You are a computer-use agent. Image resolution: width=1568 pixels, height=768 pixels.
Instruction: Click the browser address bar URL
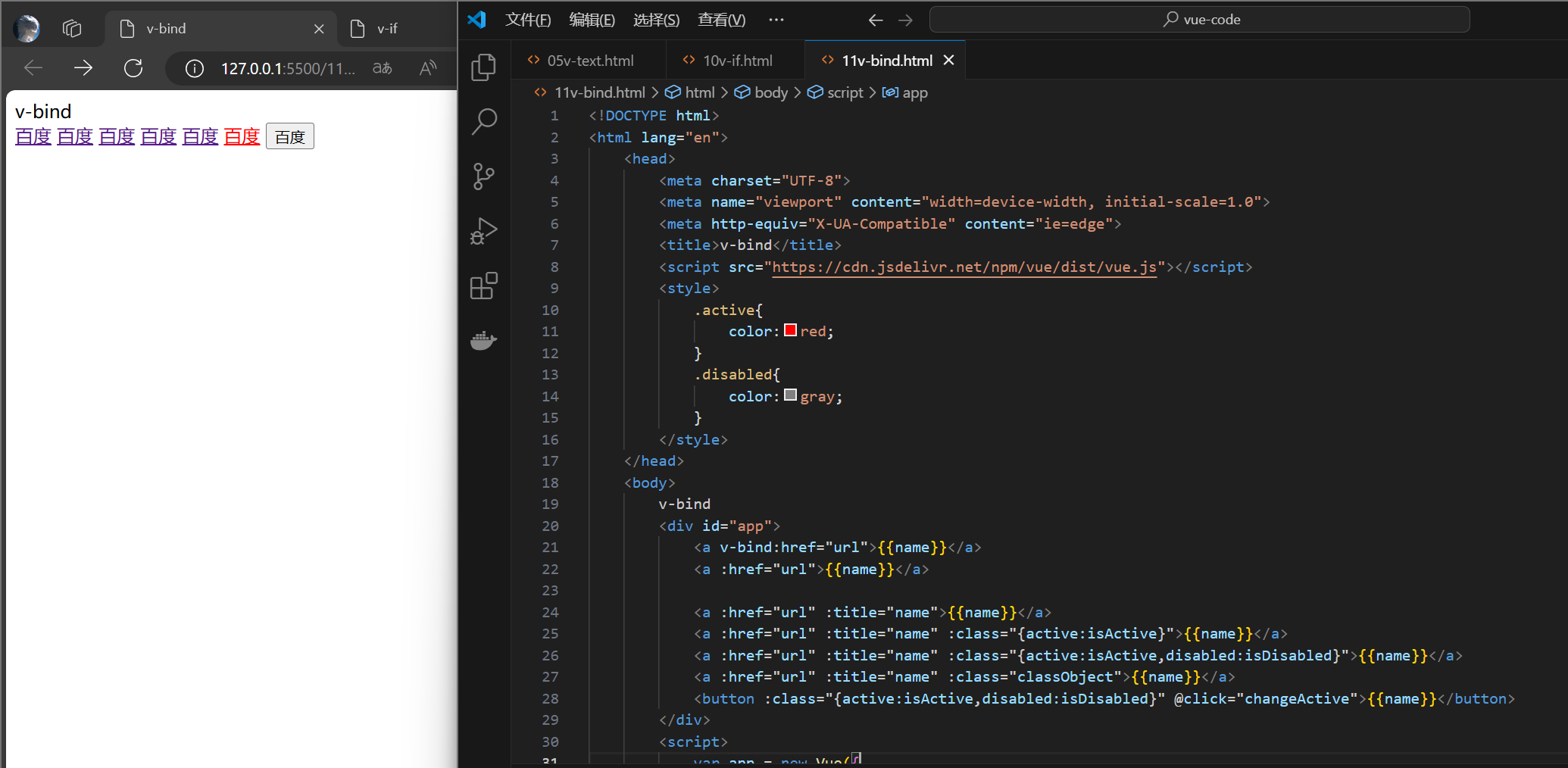click(288, 69)
